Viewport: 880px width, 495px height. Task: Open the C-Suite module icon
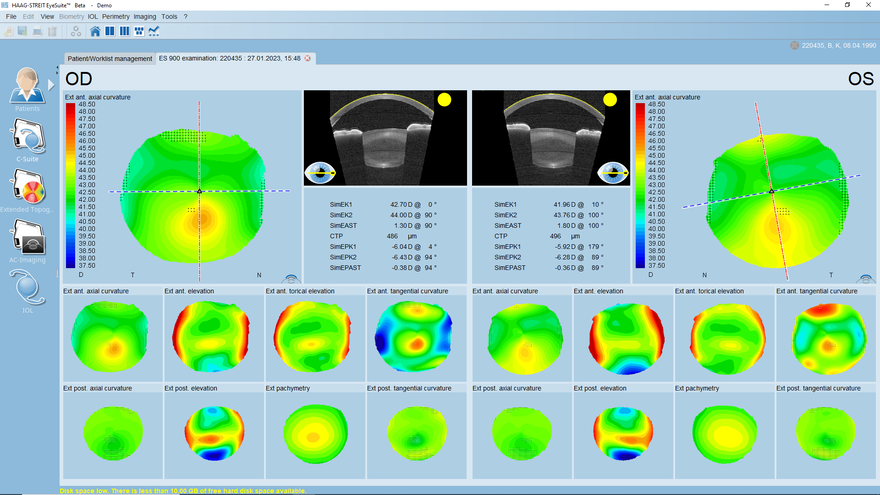pos(27,137)
